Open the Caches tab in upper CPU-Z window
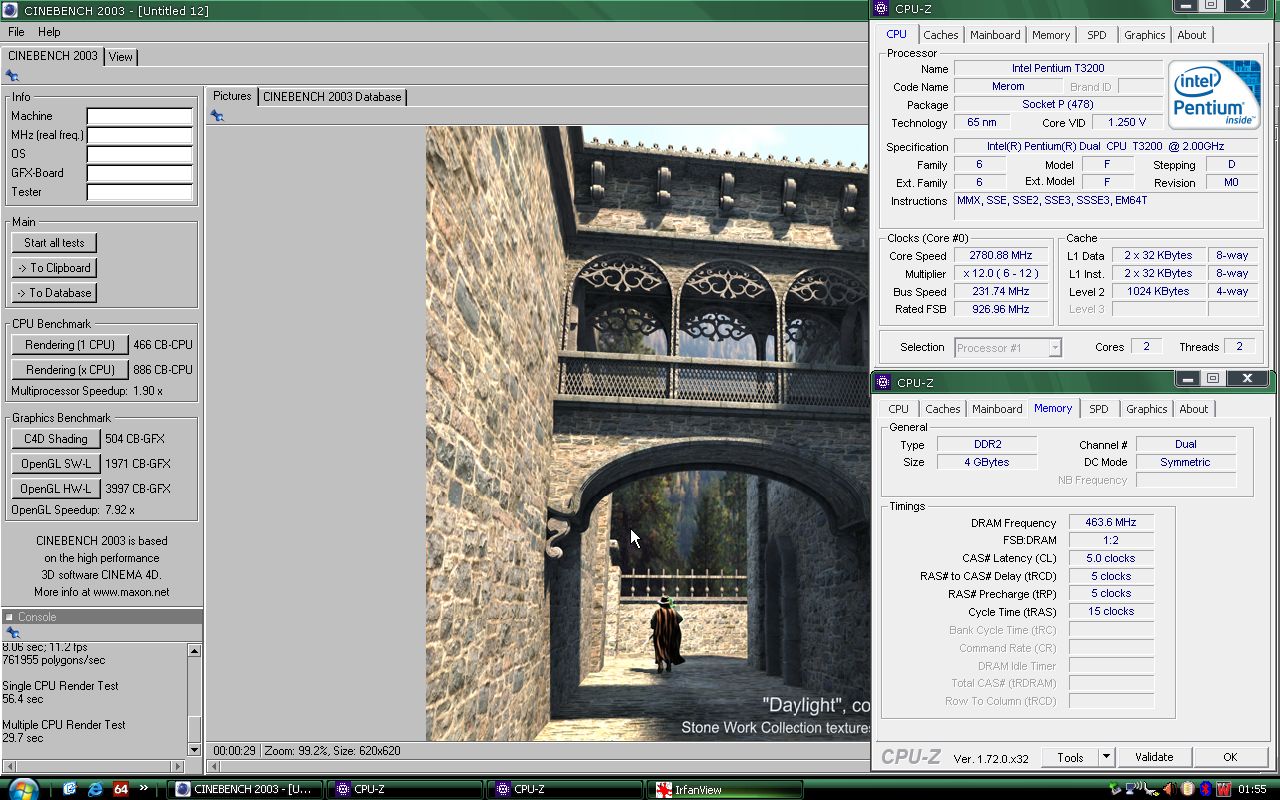Screen dimensions: 1280x800 (x=940, y=35)
